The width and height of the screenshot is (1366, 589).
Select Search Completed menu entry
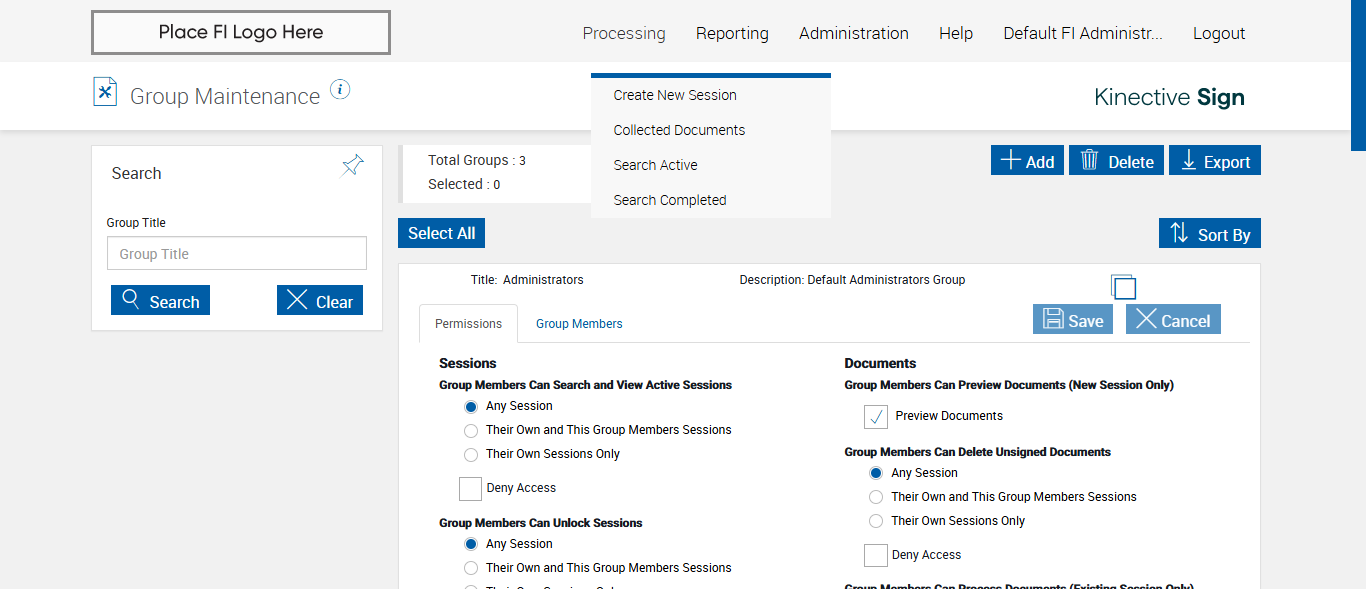tap(670, 200)
